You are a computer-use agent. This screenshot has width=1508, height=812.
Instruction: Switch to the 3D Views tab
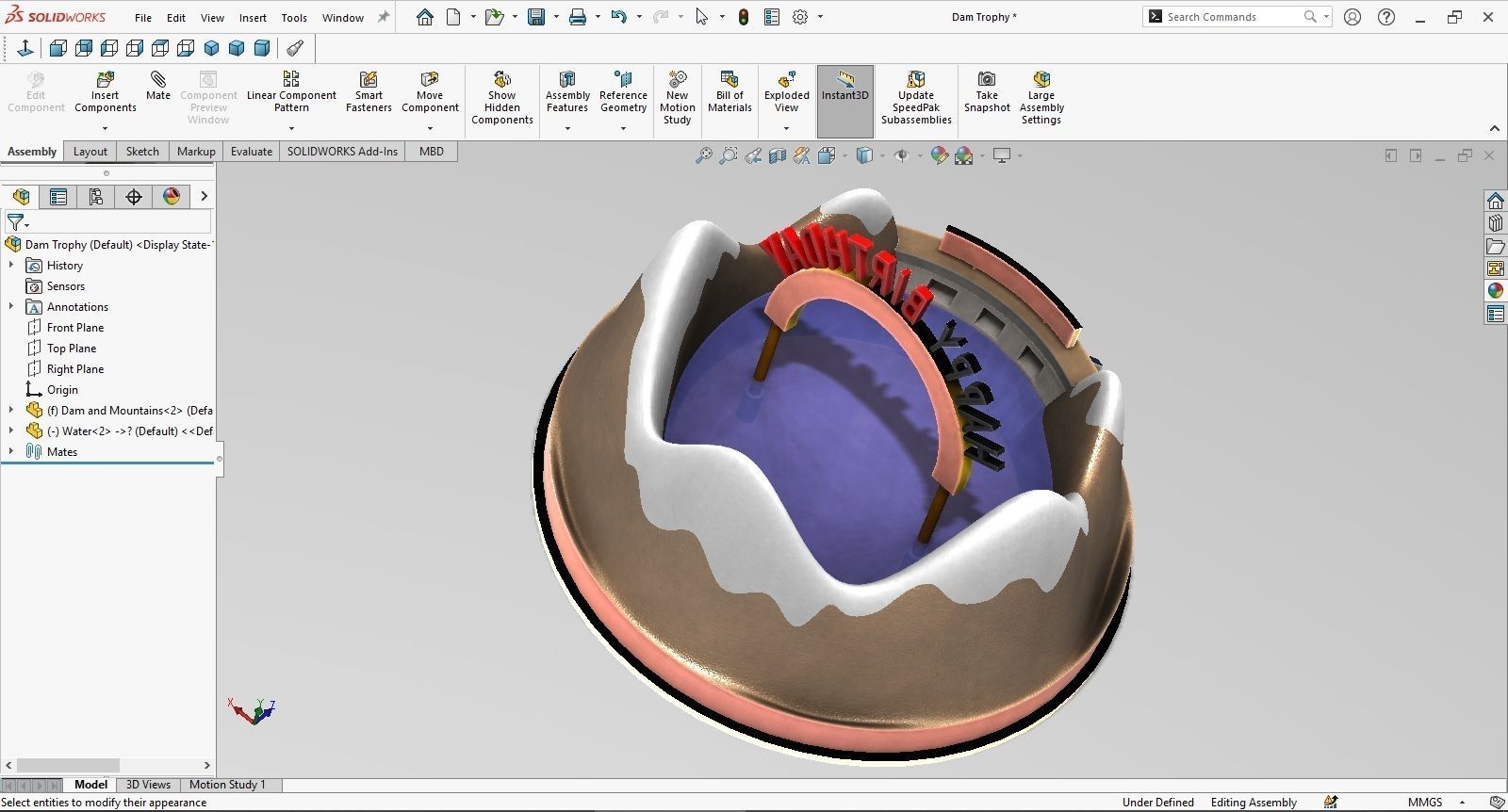click(148, 785)
